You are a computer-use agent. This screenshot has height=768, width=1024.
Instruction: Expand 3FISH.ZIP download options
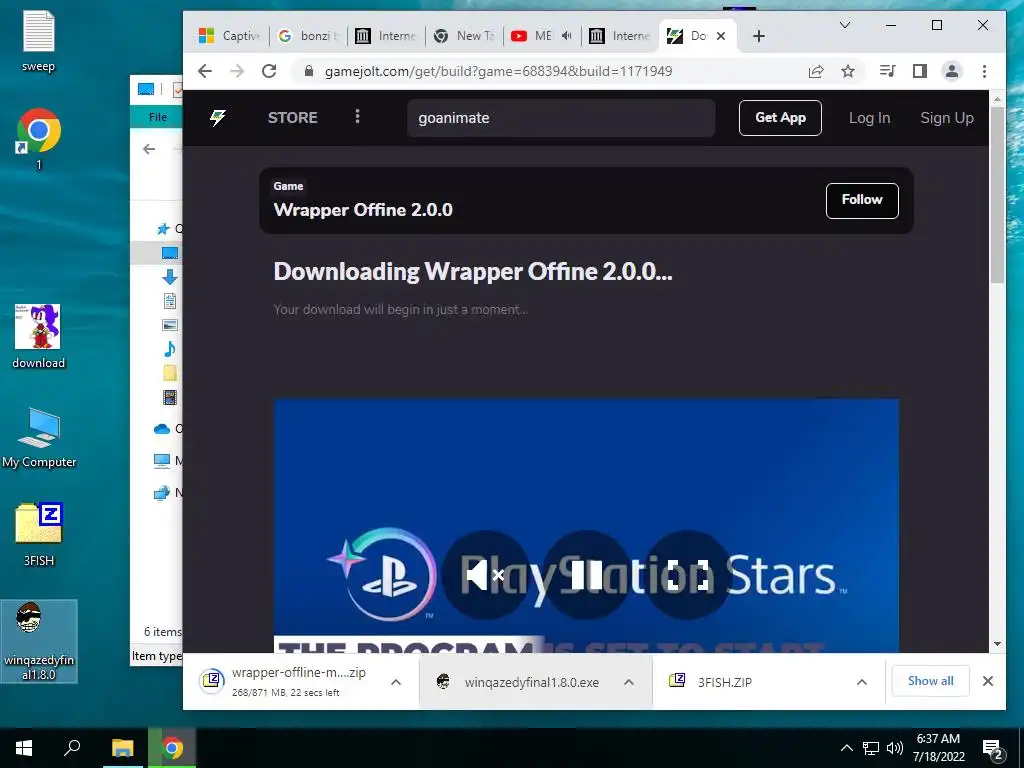[861, 682]
